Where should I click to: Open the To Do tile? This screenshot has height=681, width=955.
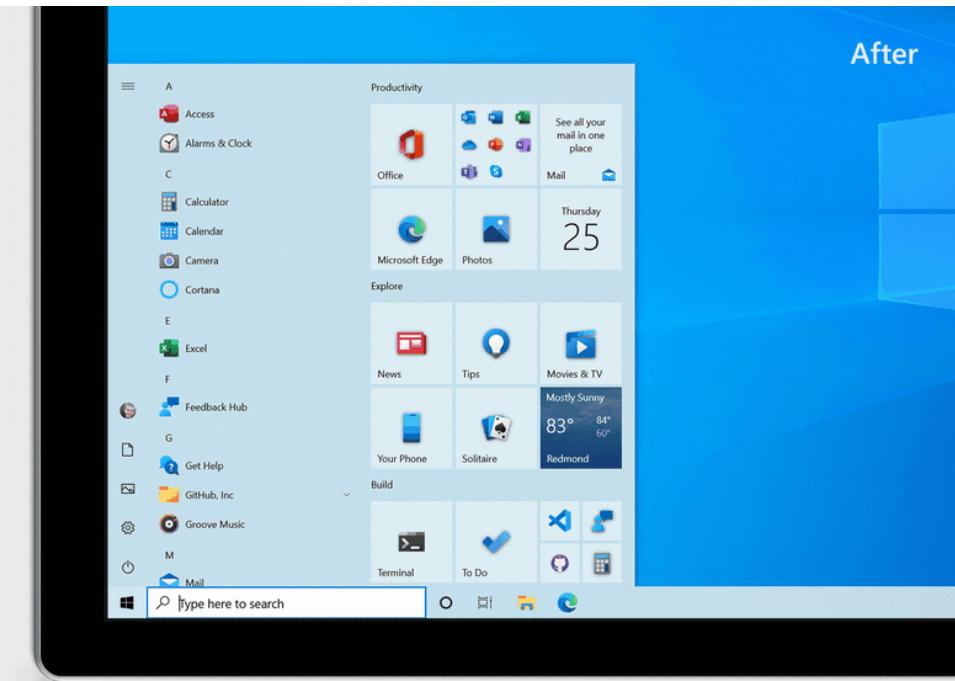coord(496,542)
